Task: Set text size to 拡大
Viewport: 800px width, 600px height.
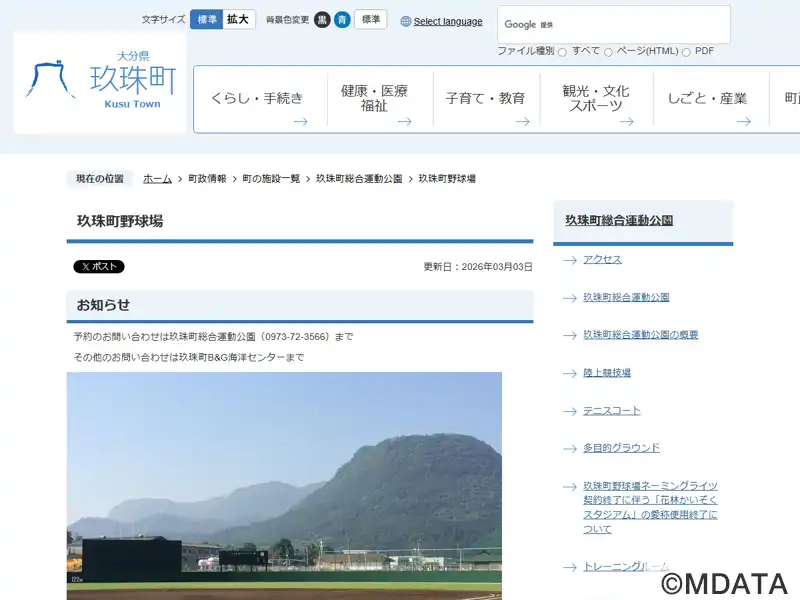Action: point(238,19)
